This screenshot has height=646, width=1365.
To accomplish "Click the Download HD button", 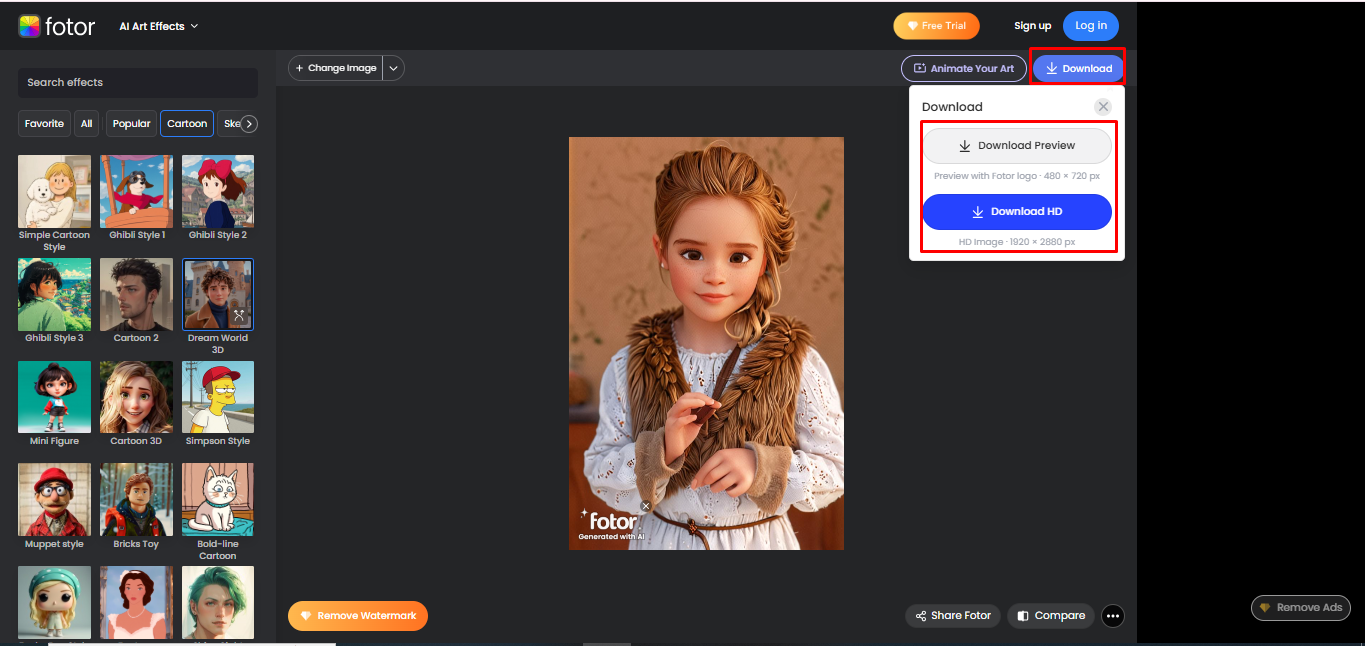I will (1017, 212).
